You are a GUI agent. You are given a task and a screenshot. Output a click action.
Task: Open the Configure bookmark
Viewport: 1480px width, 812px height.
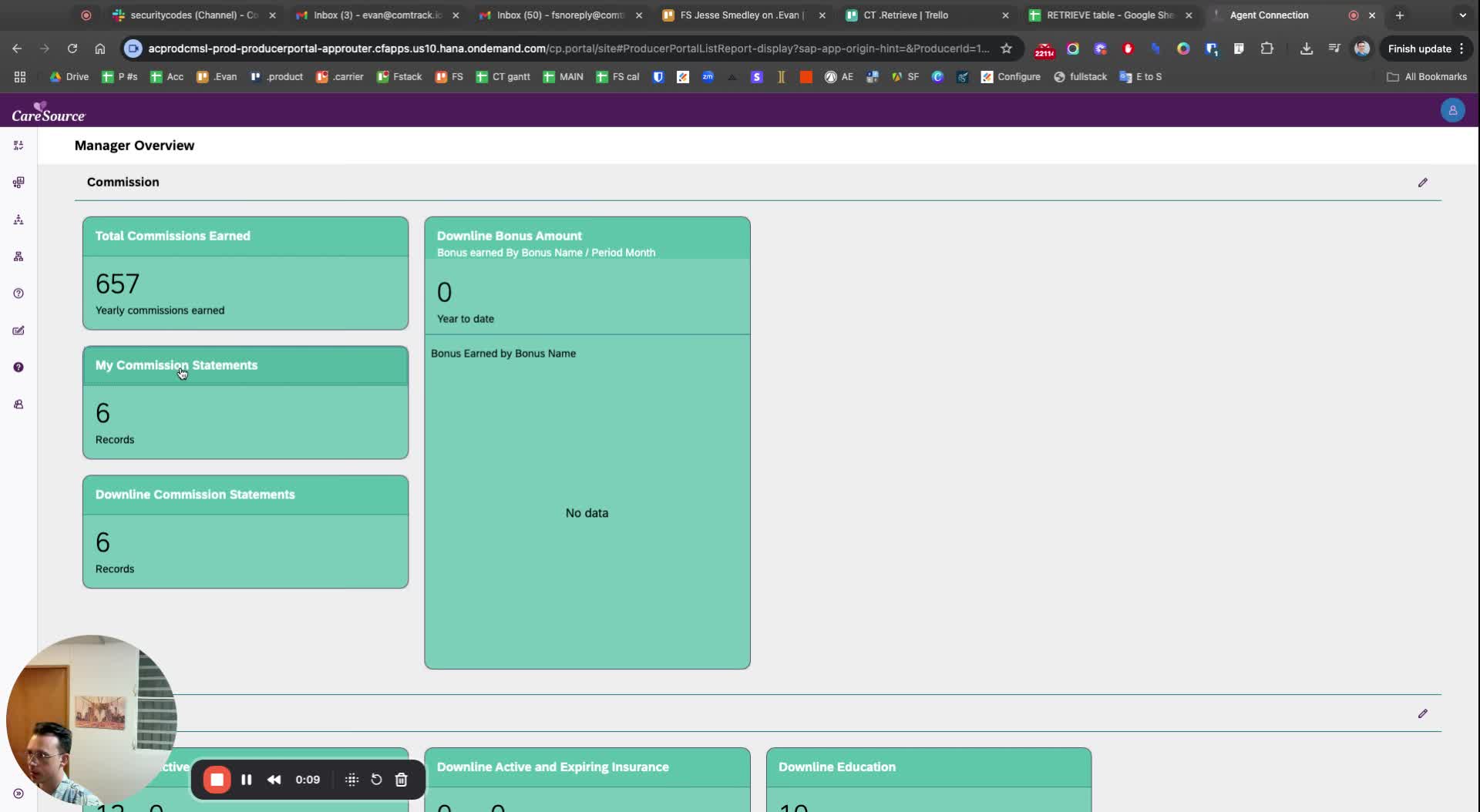(1011, 77)
